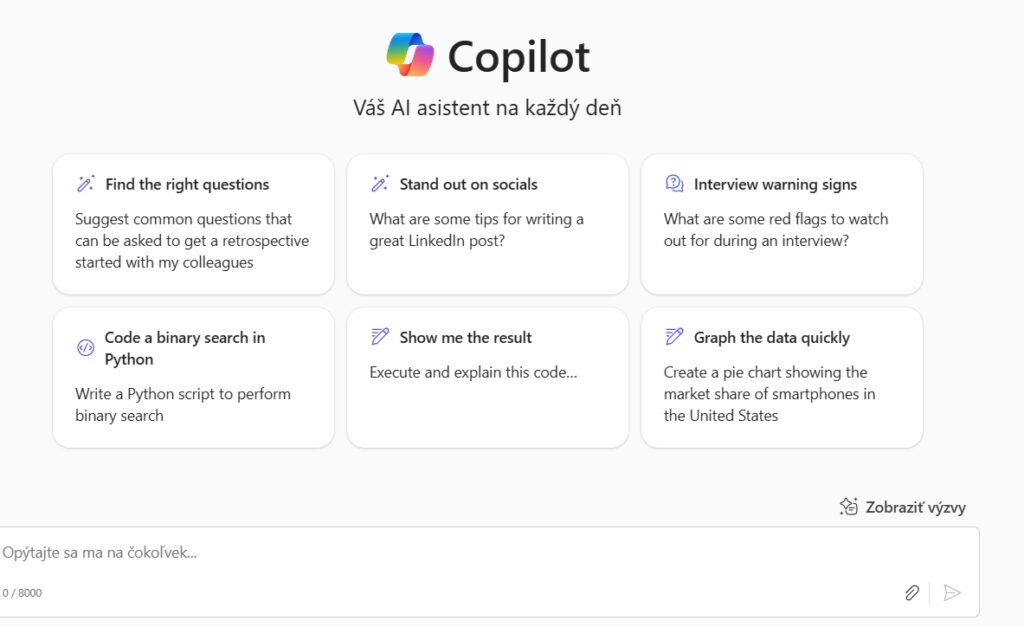Choose the Show me the result card

click(487, 378)
